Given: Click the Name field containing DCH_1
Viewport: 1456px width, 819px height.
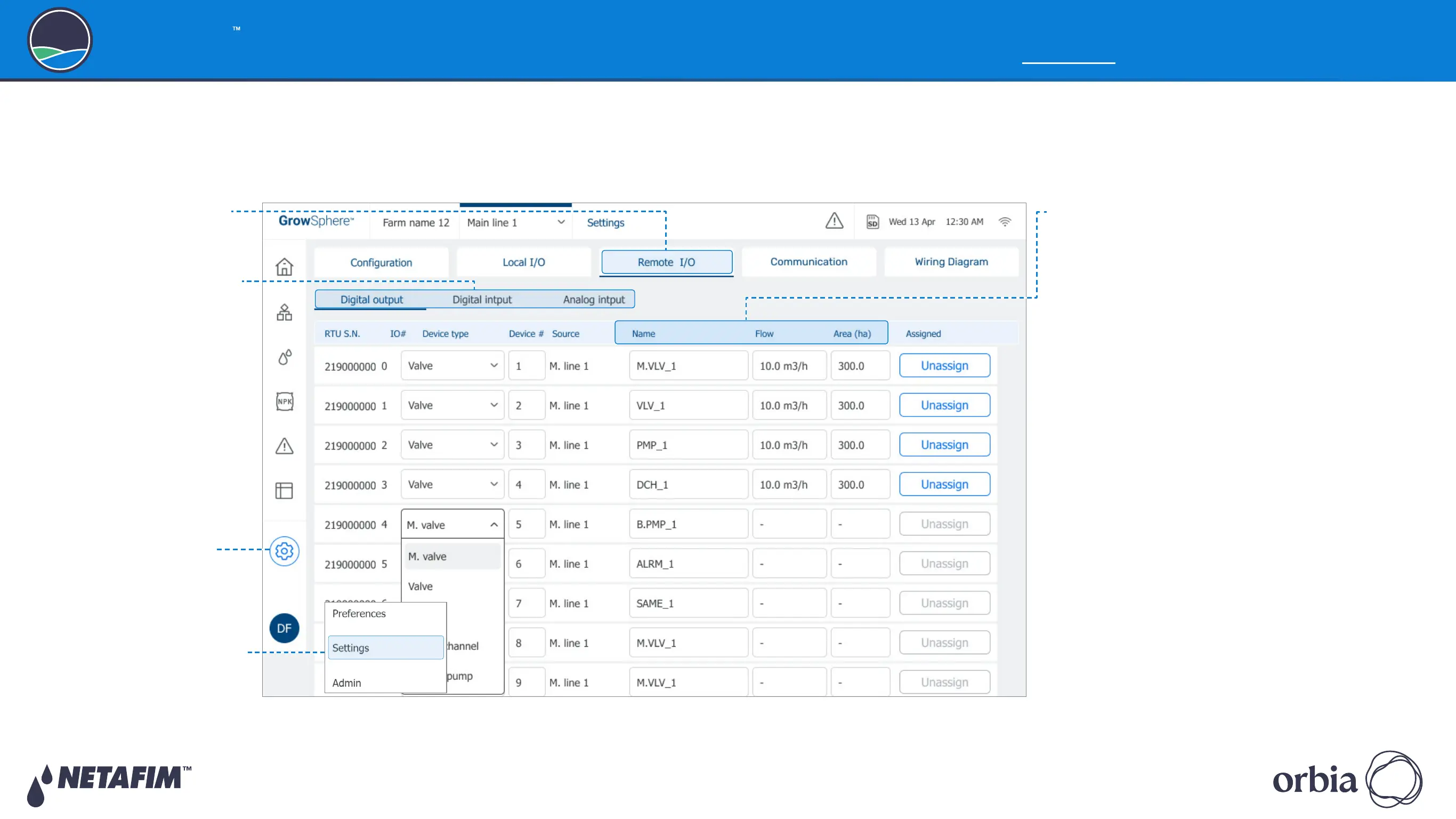Looking at the screenshot, I should pos(689,484).
